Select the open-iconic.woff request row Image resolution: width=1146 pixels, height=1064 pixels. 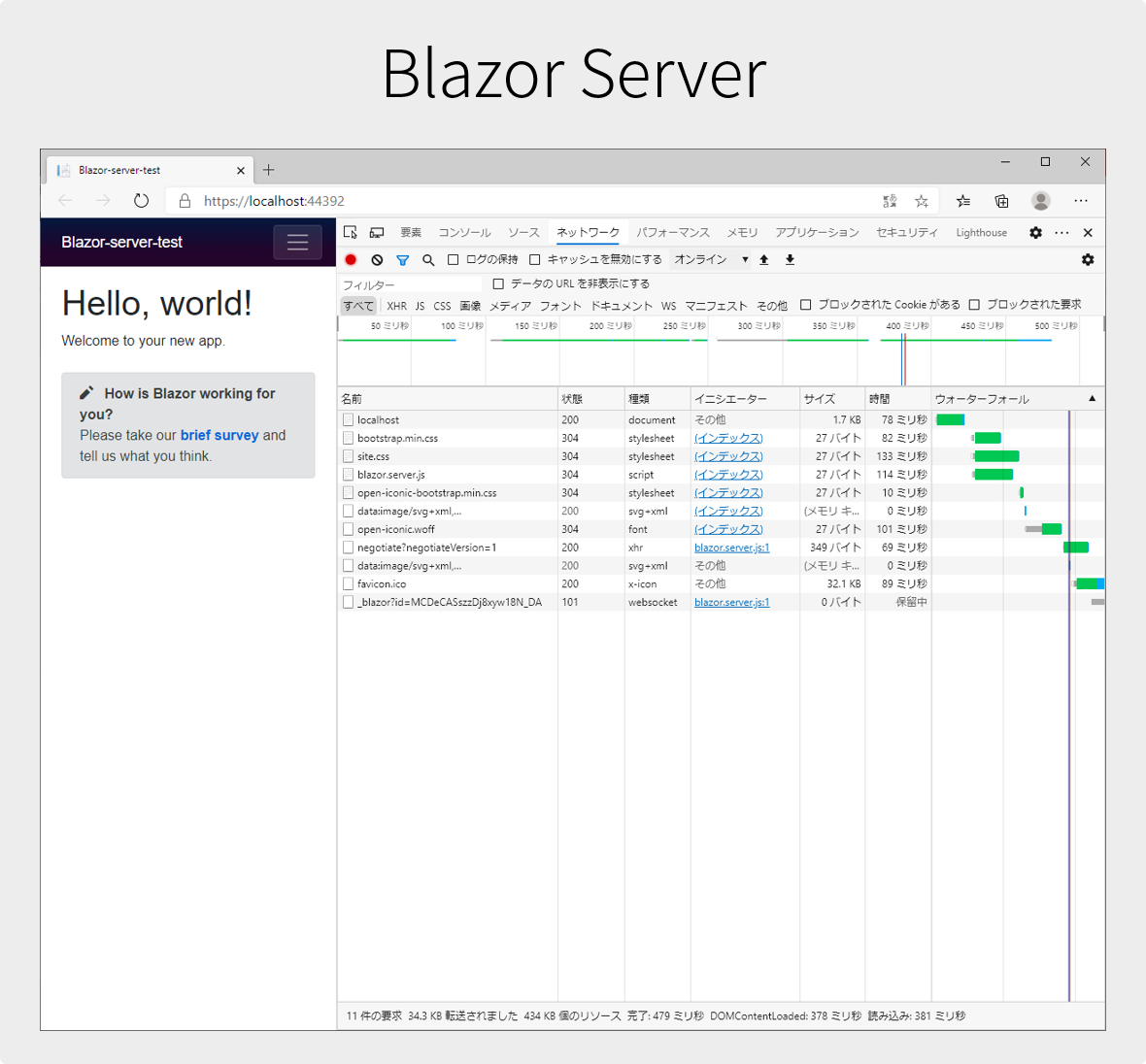point(721,529)
